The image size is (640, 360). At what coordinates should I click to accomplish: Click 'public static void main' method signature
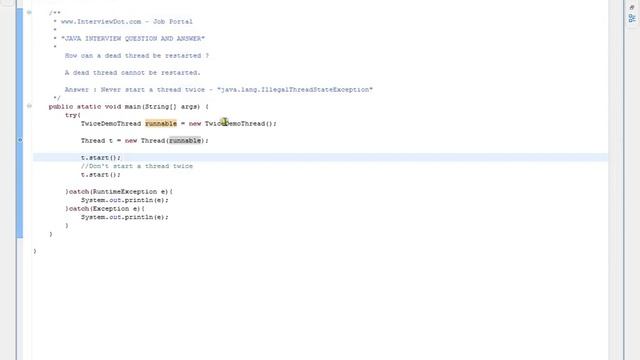coord(94,107)
